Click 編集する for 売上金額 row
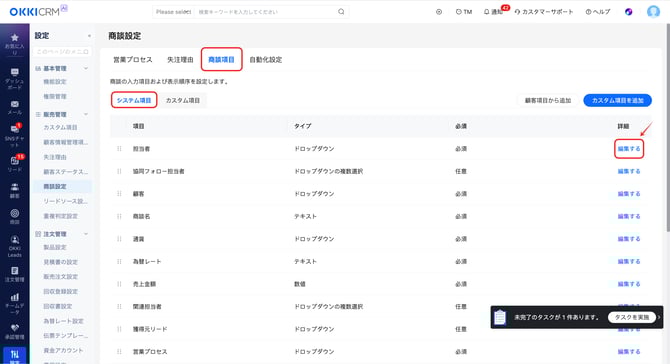 629,284
